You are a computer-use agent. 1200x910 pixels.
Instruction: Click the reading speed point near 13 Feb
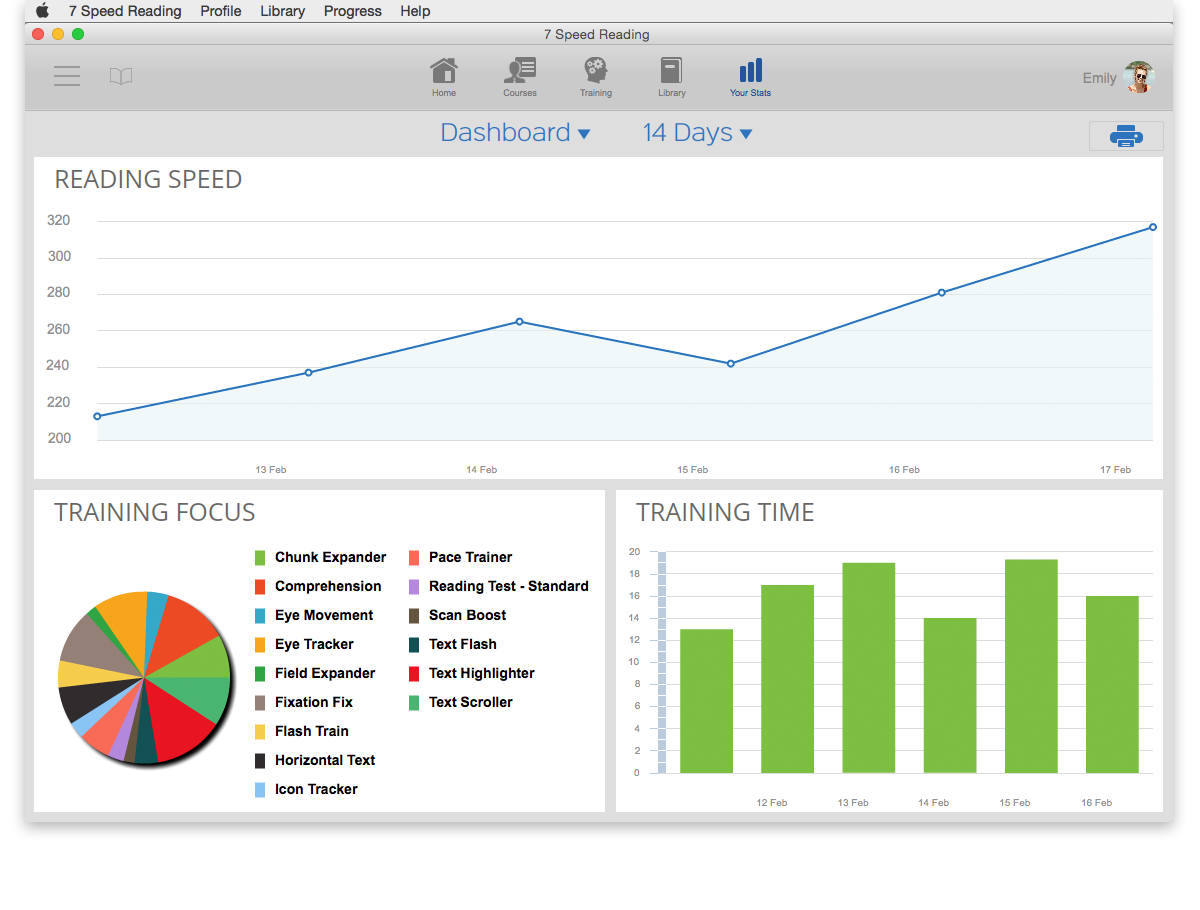point(308,372)
